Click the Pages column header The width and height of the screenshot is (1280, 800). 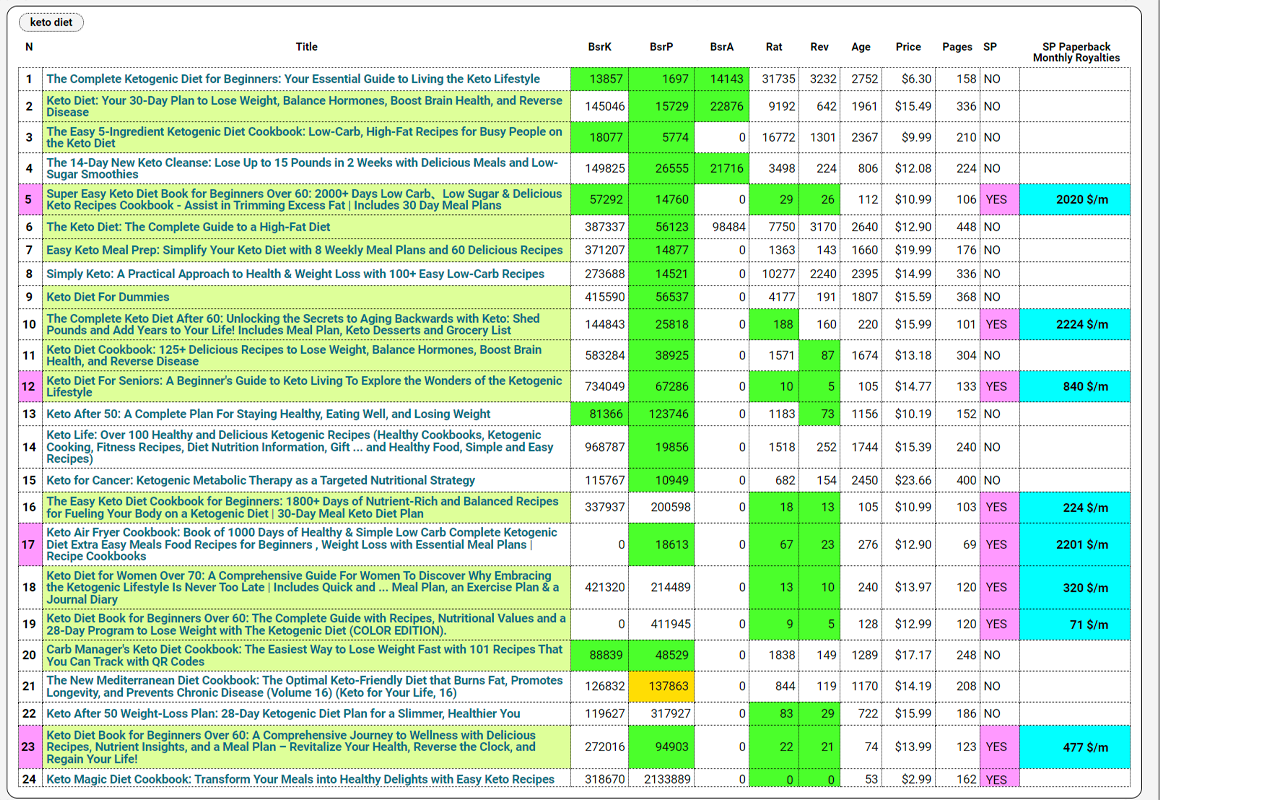pos(957,47)
